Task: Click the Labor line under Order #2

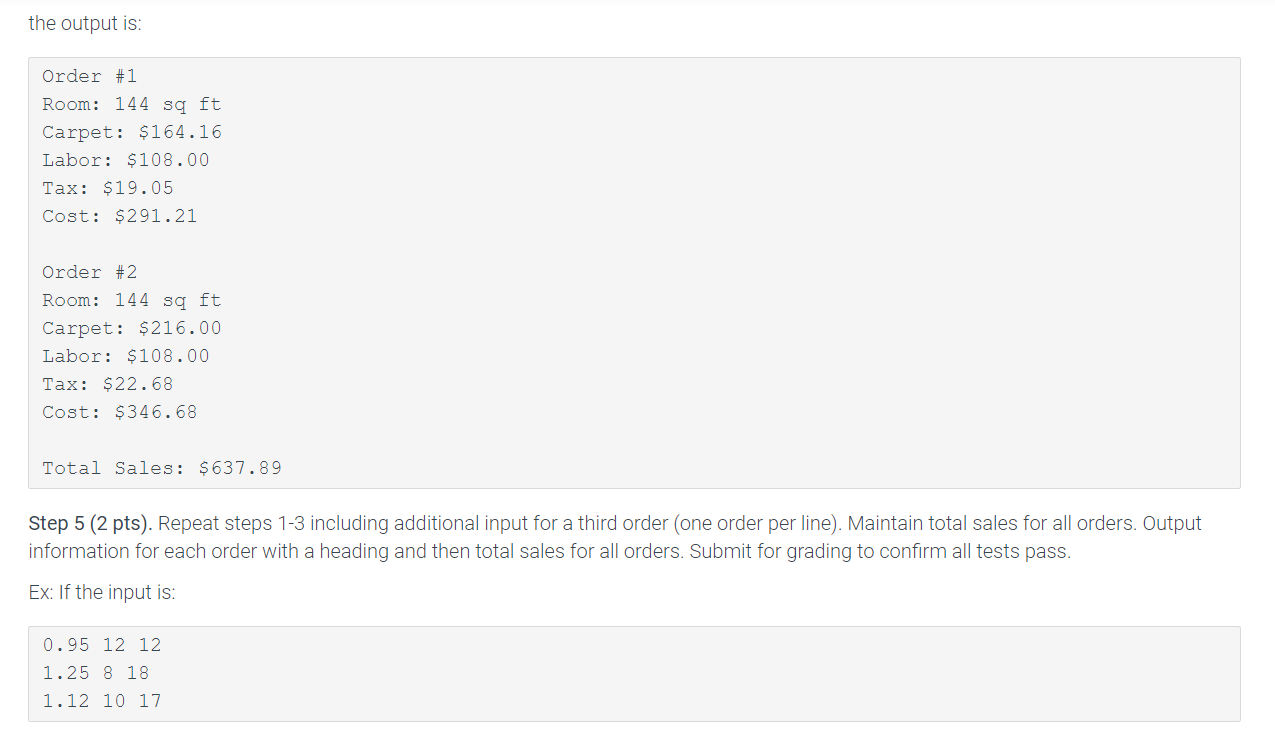Action: pyautogui.click(x=126, y=357)
